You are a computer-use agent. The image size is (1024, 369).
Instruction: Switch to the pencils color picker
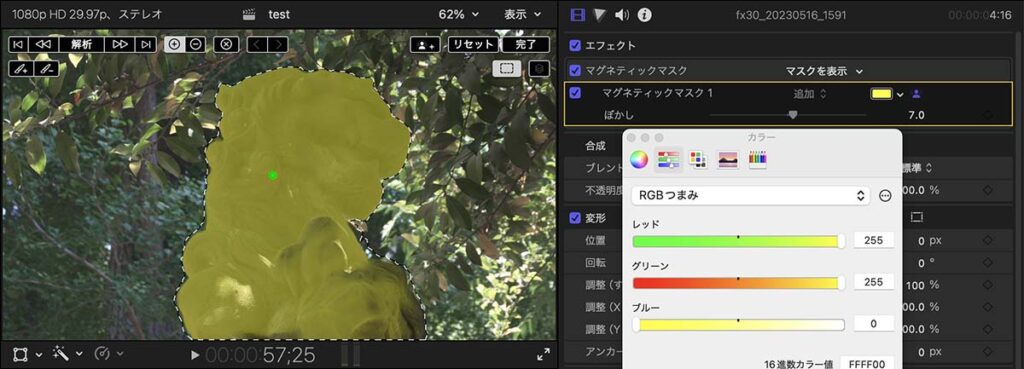[x=758, y=159]
